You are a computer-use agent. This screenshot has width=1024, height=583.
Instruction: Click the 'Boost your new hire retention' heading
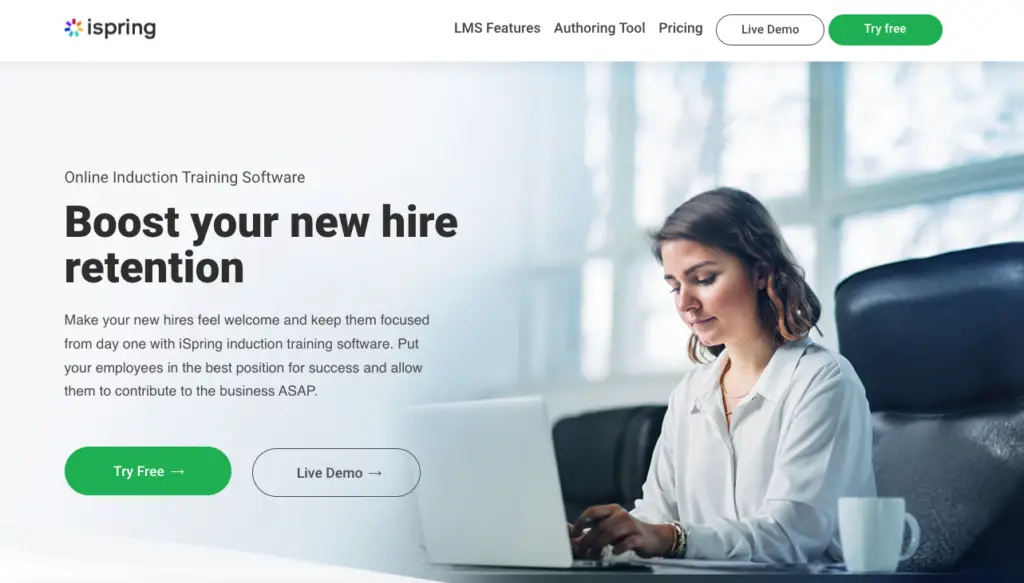tap(261, 244)
